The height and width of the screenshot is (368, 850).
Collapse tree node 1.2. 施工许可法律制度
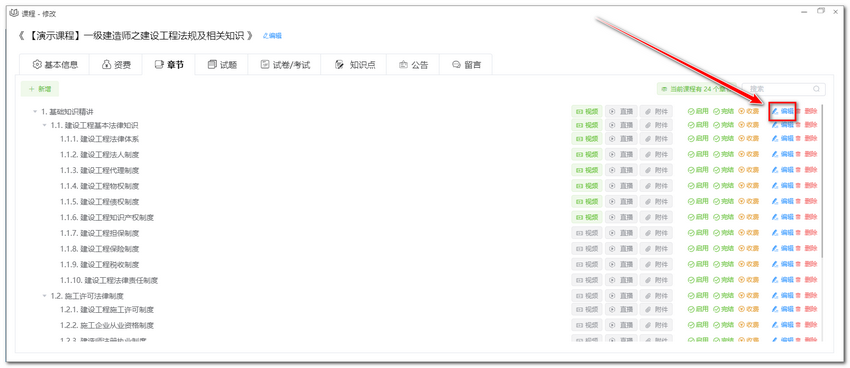pyautogui.click(x=44, y=296)
